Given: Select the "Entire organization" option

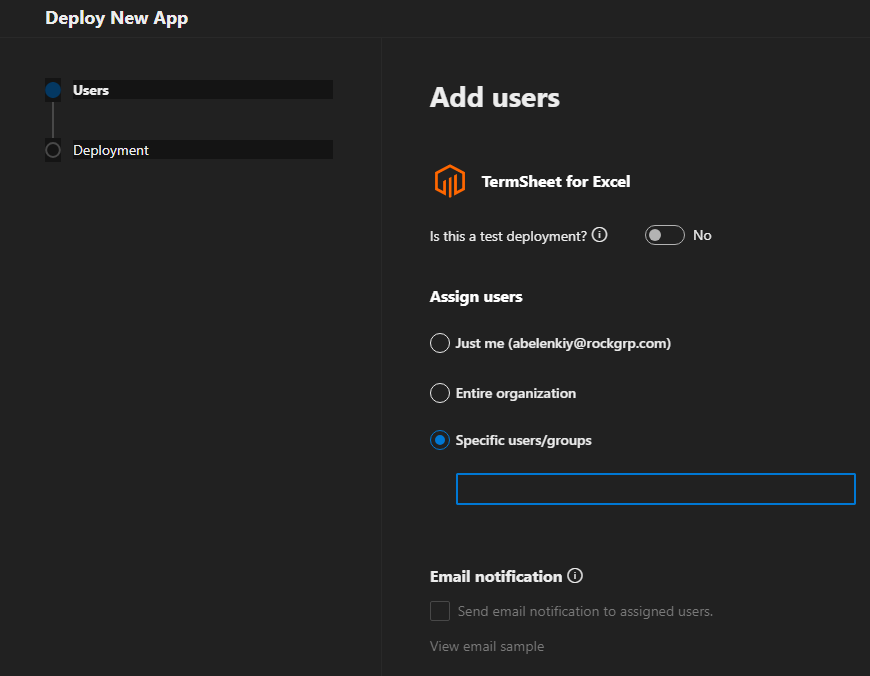Looking at the screenshot, I should point(439,392).
